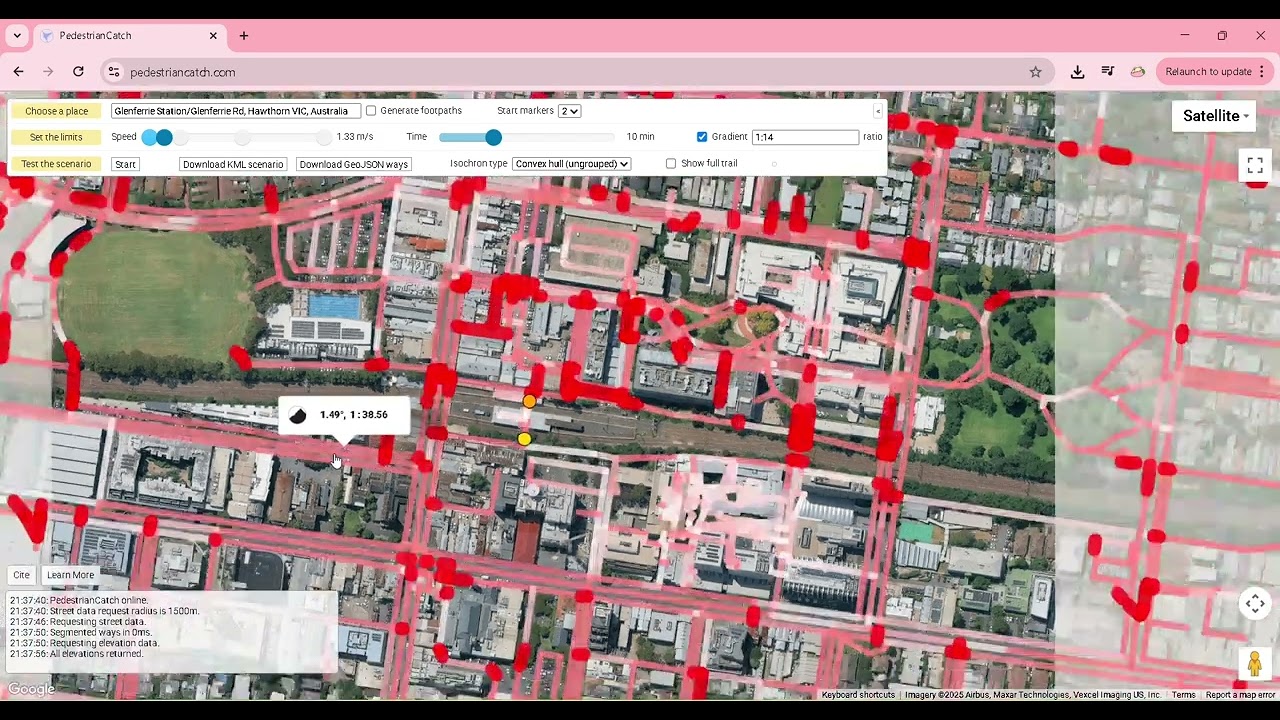Image resolution: width=1280 pixels, height=720 pixels.
Task: Click log line 'All elevations returned.'
Action: pyautogui.click(x=76, y=653)
